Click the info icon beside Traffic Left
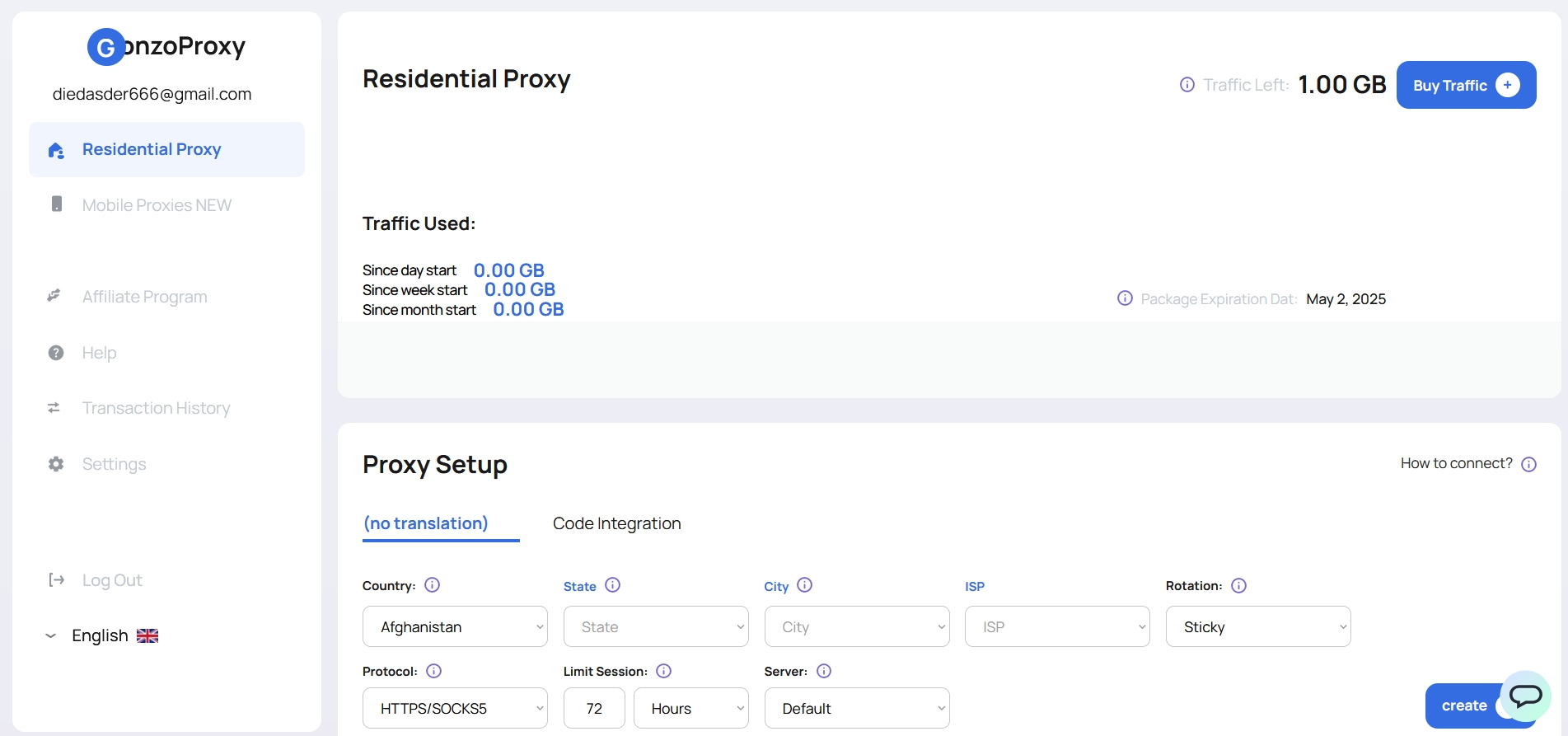1568x736 pixels. click(1187, 85)
